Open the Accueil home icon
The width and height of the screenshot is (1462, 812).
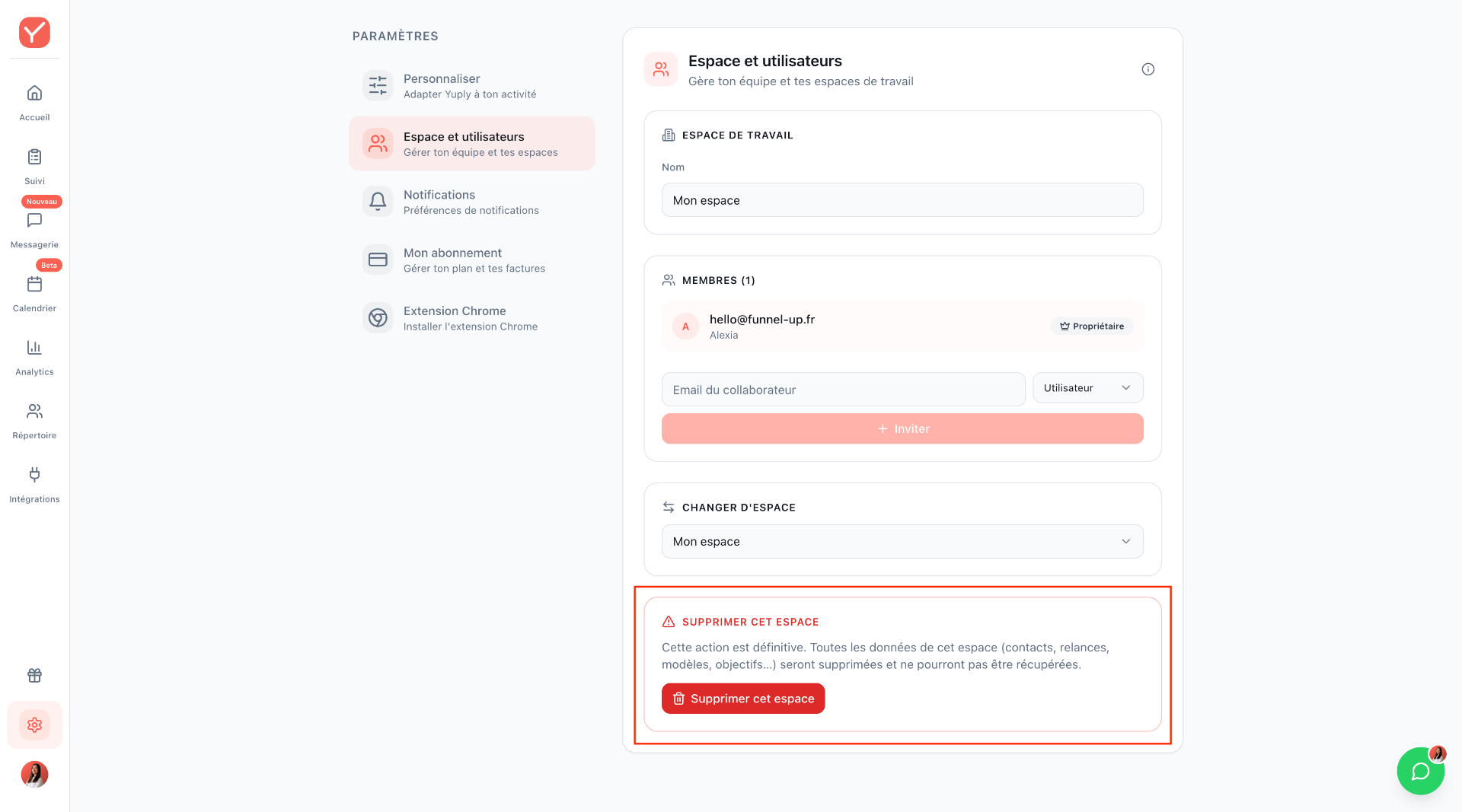coord(34,93)
